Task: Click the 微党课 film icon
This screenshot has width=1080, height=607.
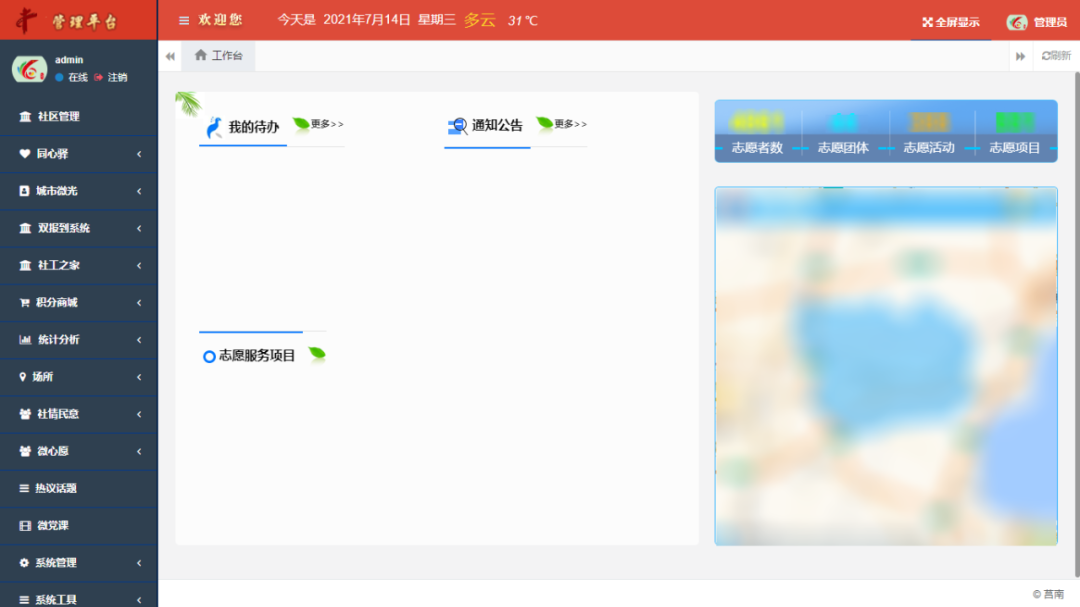Action: 25,526
